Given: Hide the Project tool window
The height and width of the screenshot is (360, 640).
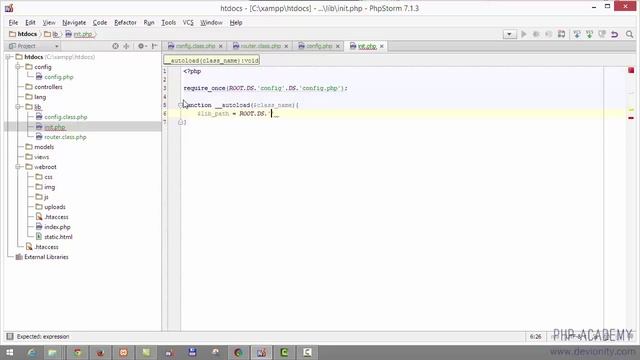Looking at the screenshot, I should point(154,46).
